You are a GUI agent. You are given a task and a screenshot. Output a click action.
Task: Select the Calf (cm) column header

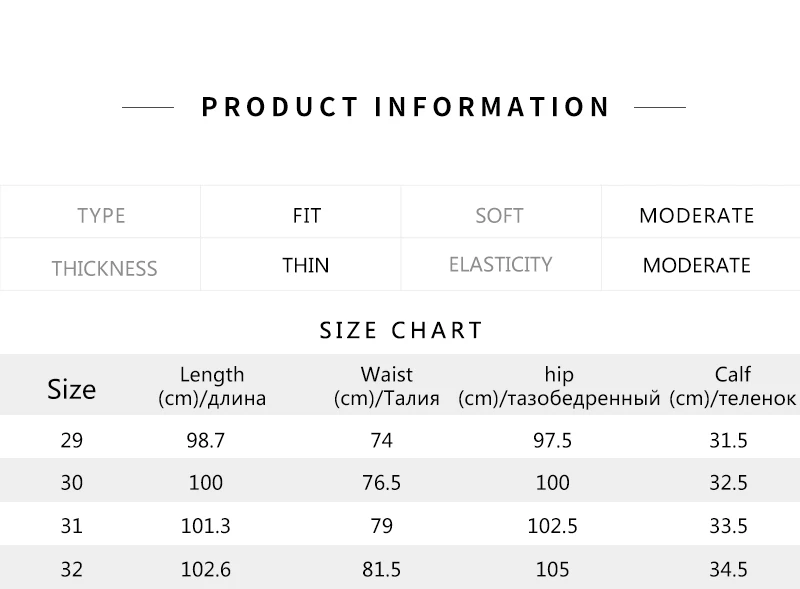pos(732,386)
